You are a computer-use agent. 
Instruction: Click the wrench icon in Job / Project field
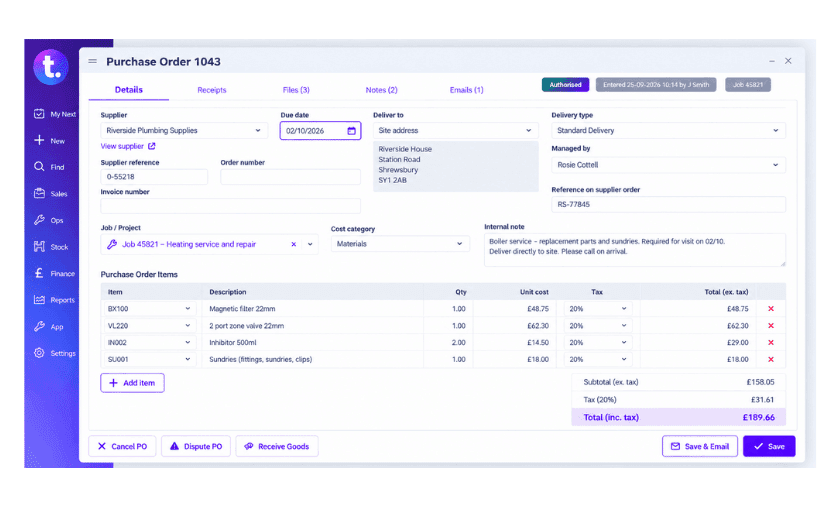112,244
